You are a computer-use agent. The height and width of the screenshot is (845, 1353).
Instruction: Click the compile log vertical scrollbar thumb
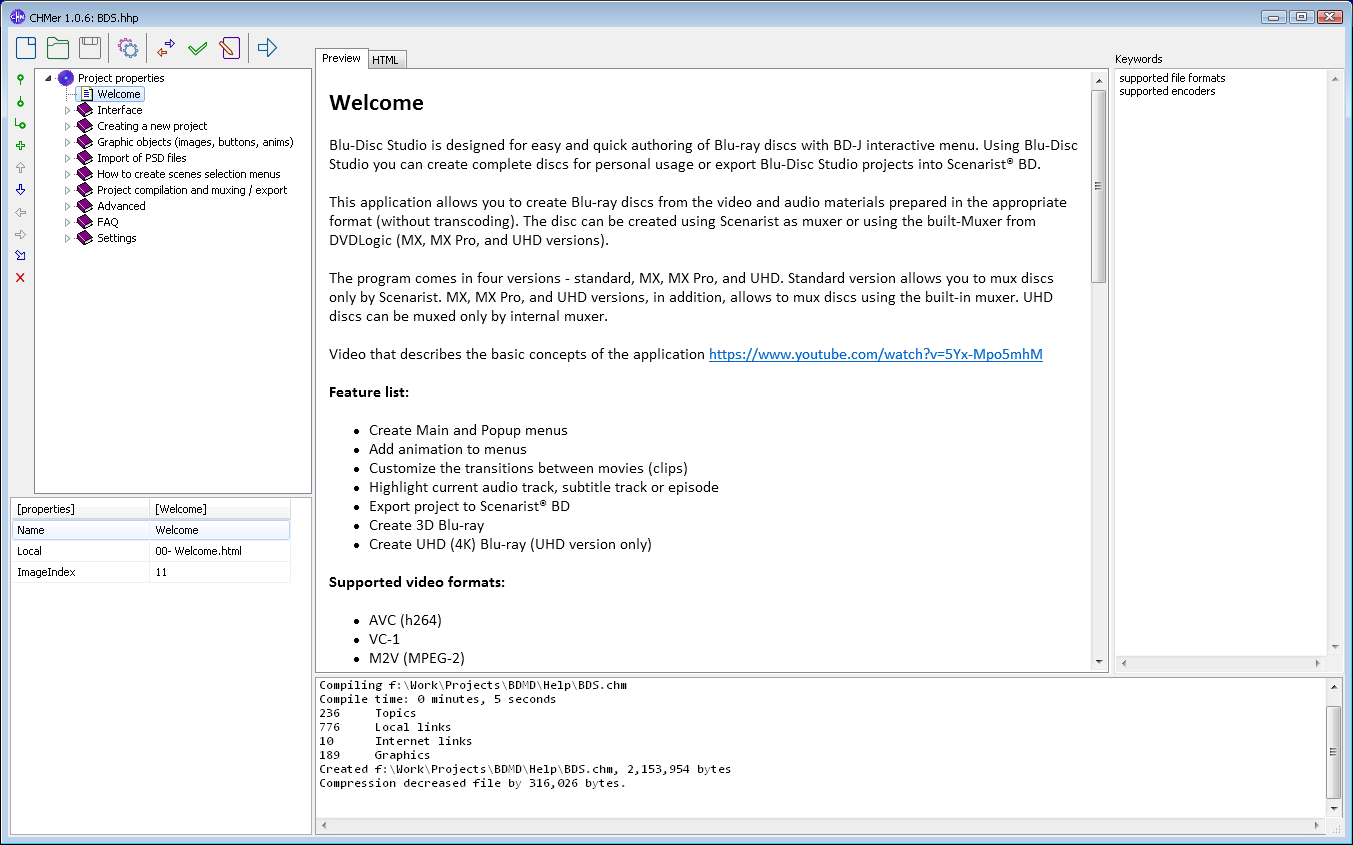coord(1334,751)
